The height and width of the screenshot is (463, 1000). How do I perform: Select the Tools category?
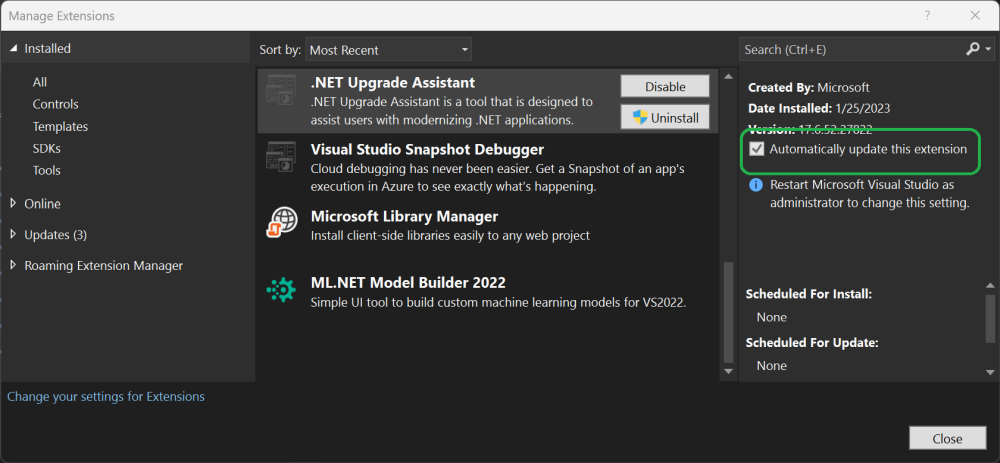(x=47, y=170)
